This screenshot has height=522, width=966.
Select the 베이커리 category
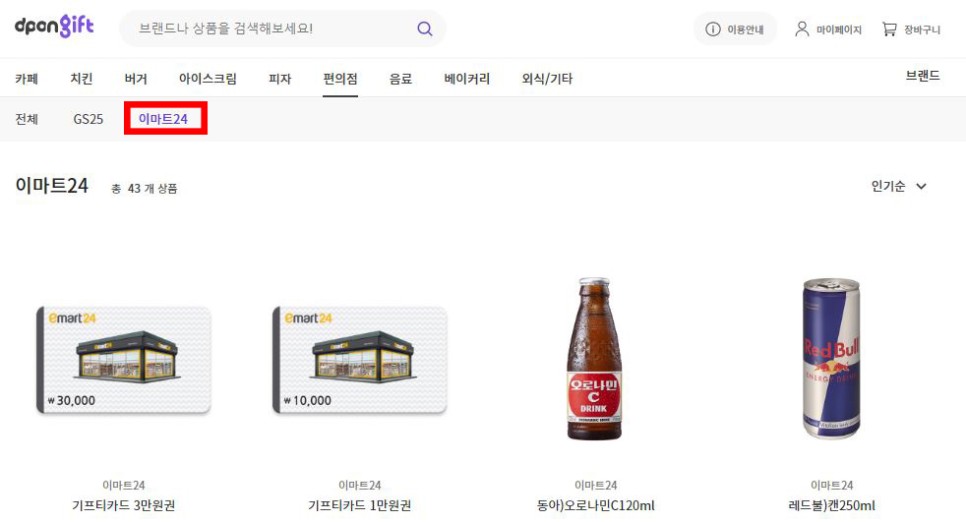[x=467, y=78]
